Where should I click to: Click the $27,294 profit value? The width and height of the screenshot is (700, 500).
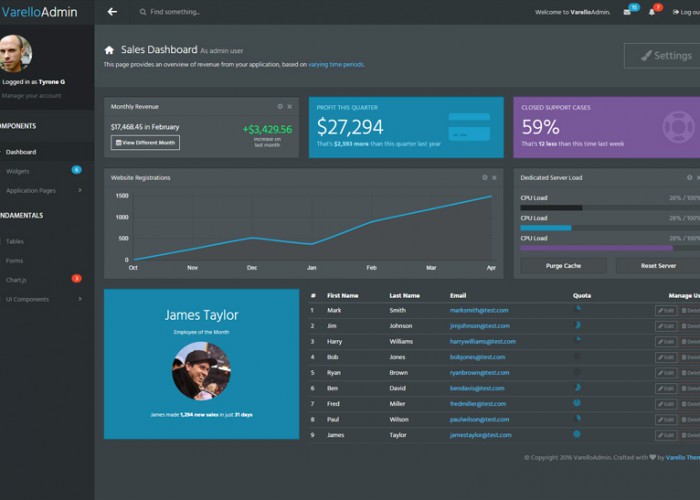[x=350, y=127]
